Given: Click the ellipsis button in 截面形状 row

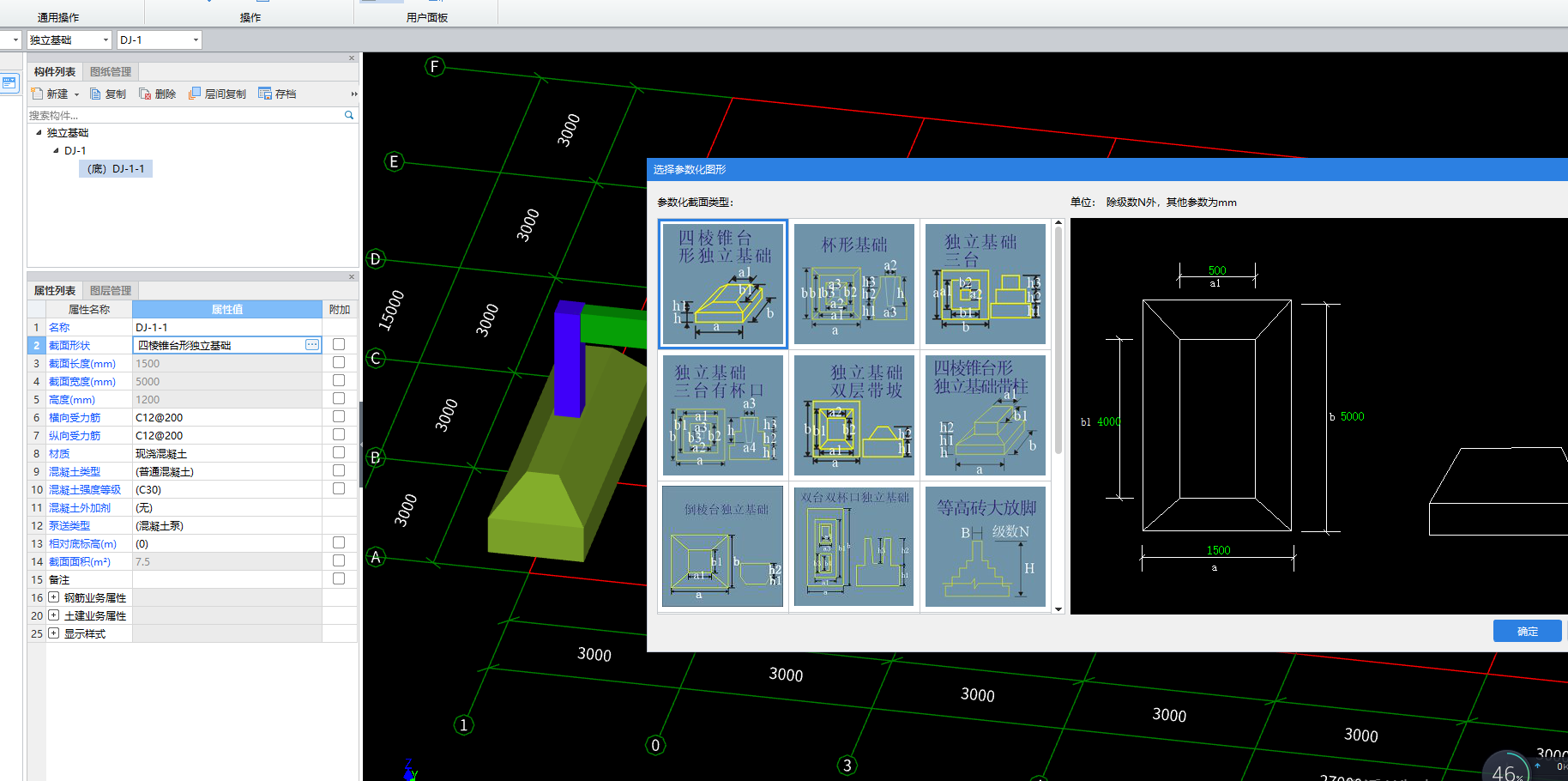Looking at the screenshot, I should pos(312,345).
